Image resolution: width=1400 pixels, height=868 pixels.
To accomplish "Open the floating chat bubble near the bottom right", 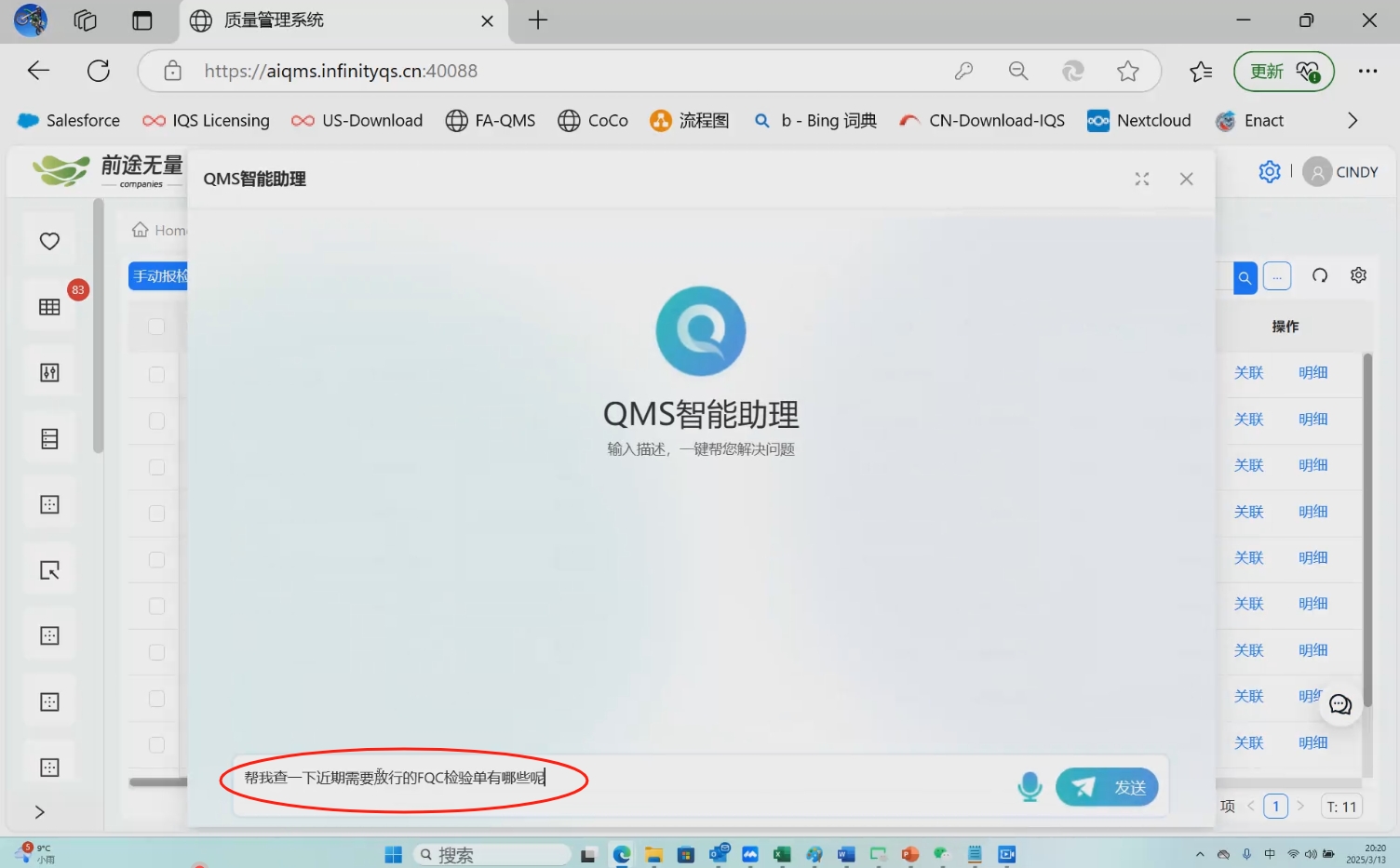I will 1340,704.
